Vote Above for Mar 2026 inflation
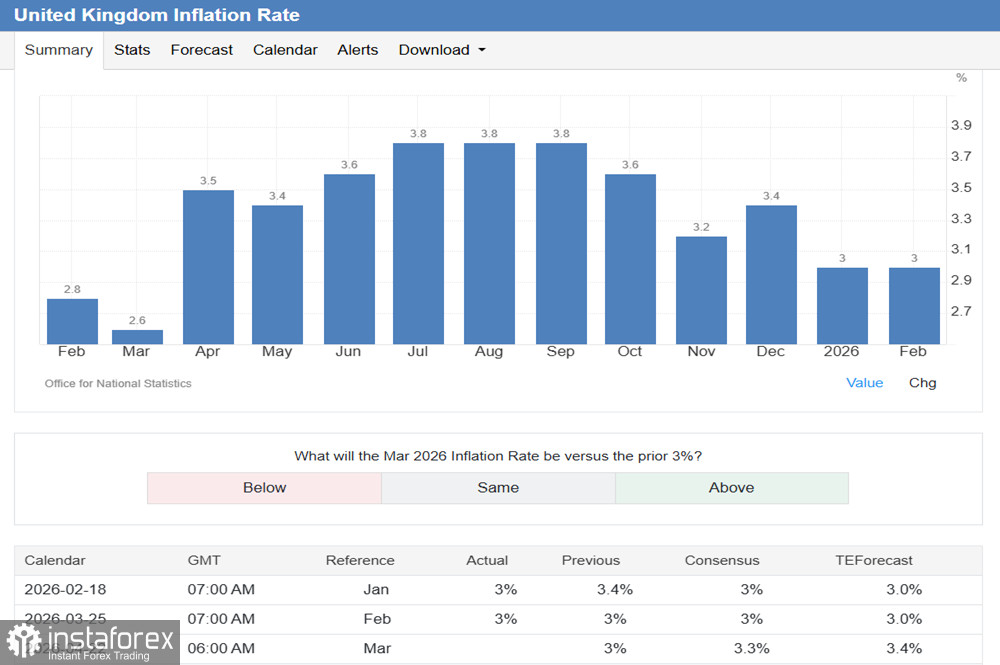Screen dimensions: 1000x665 pyautogui.click(x=731, y=488)
